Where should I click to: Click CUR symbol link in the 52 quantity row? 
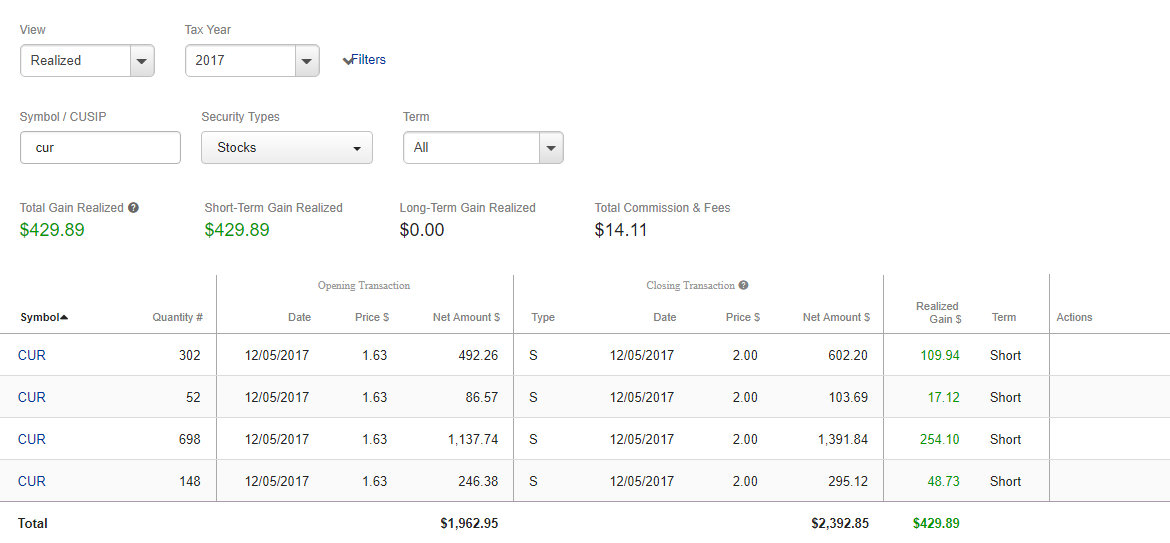pos(32,397)
